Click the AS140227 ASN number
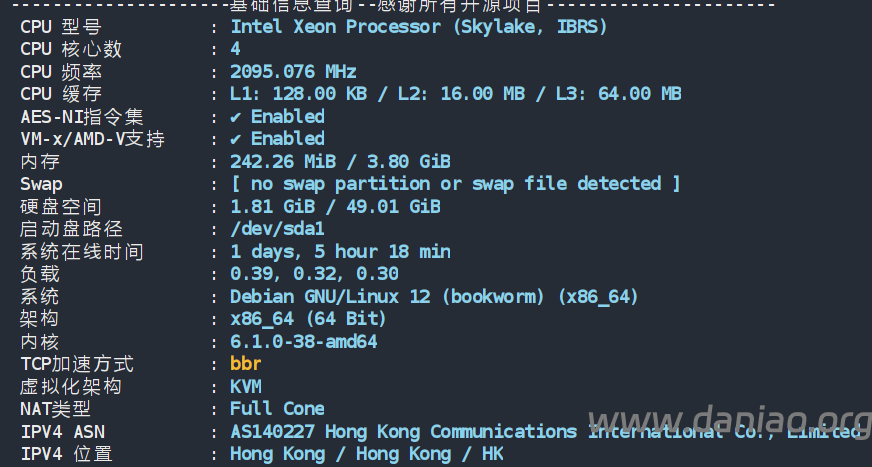The image size is (872, 467). pyautogui.click(x=272, y=431)
